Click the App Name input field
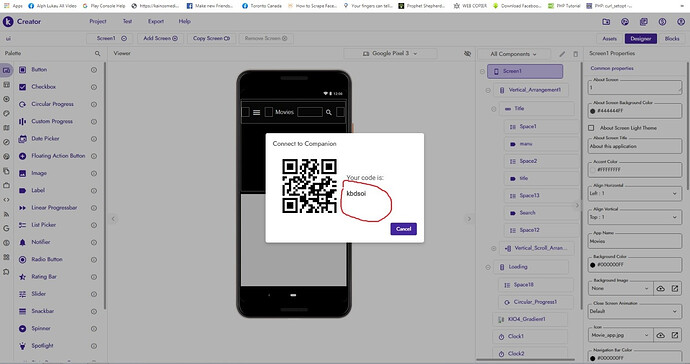The height and width of the screenshot is (364, 690). click(635, 241)
